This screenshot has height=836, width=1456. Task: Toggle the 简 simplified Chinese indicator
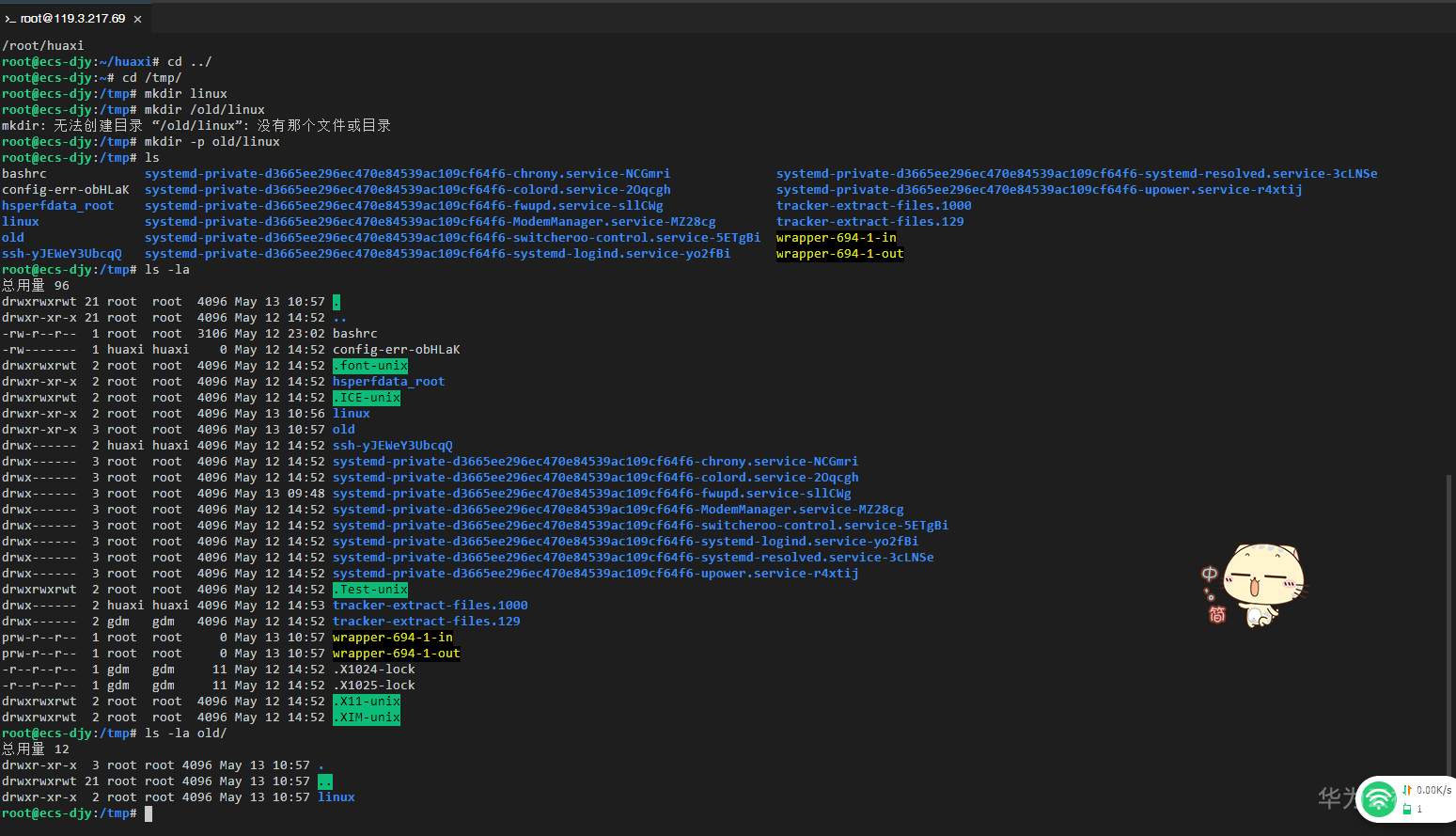point(1217,614)
